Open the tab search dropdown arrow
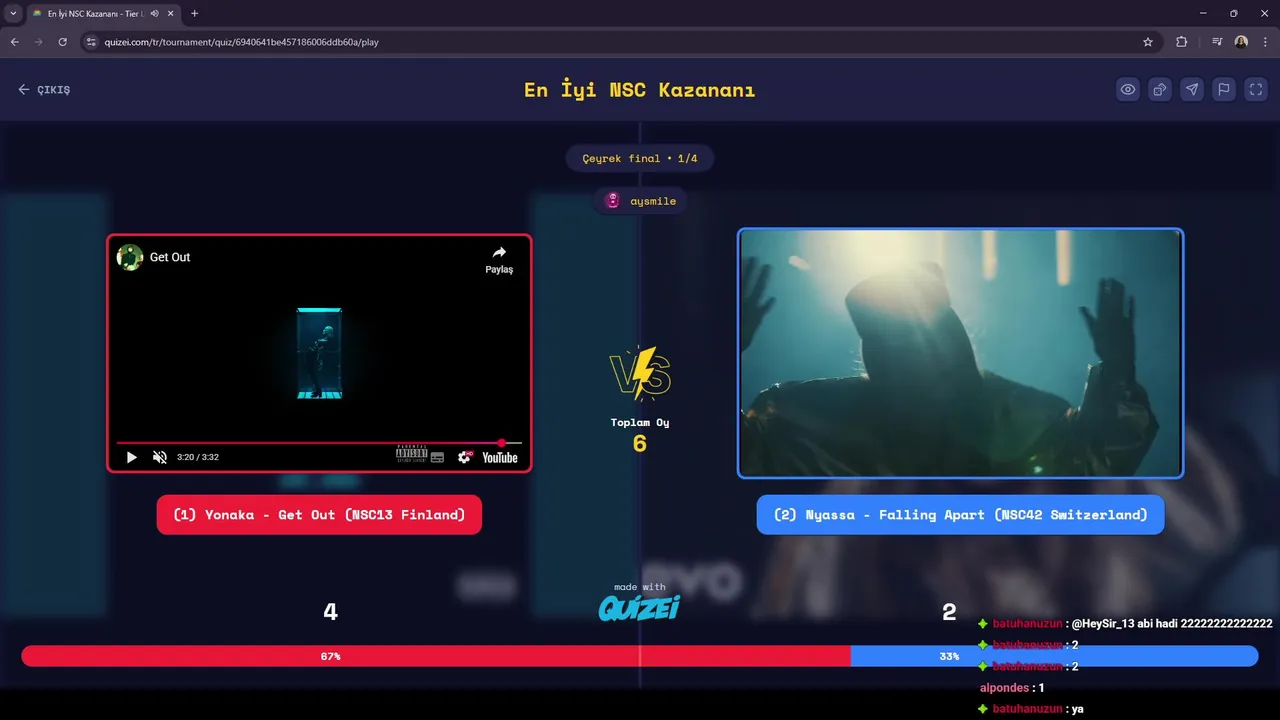 click(13, 13)
